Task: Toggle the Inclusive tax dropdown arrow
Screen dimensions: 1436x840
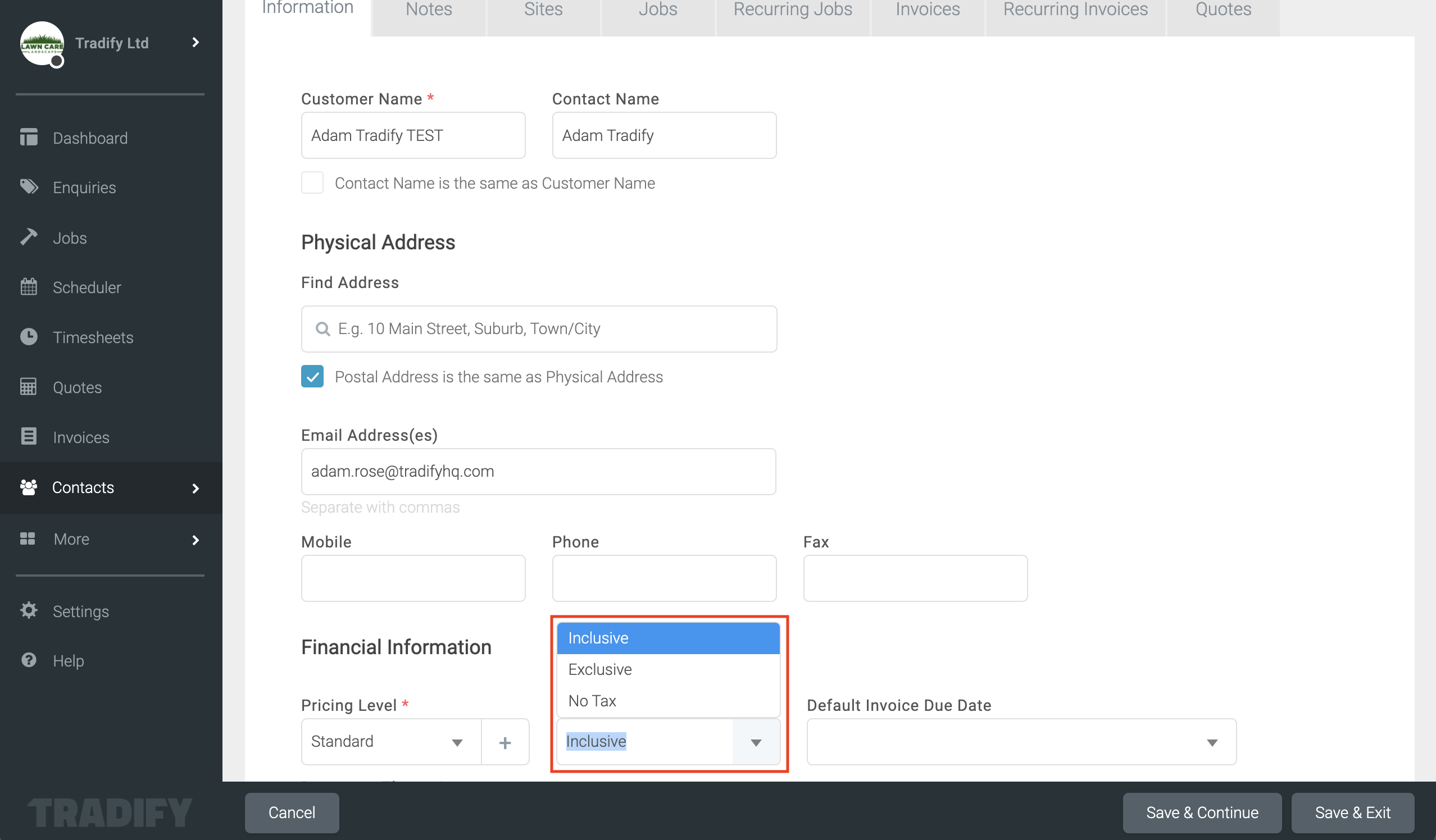Action: (x=756, y=742)
